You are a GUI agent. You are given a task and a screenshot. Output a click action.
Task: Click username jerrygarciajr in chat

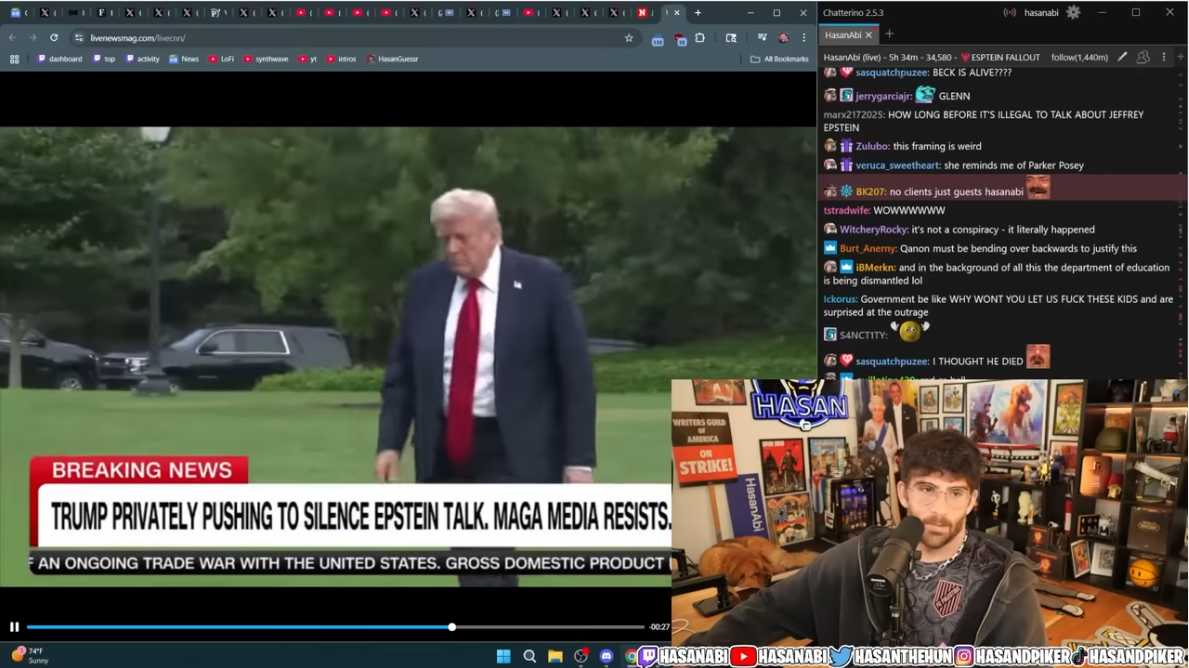coord(883,96)
